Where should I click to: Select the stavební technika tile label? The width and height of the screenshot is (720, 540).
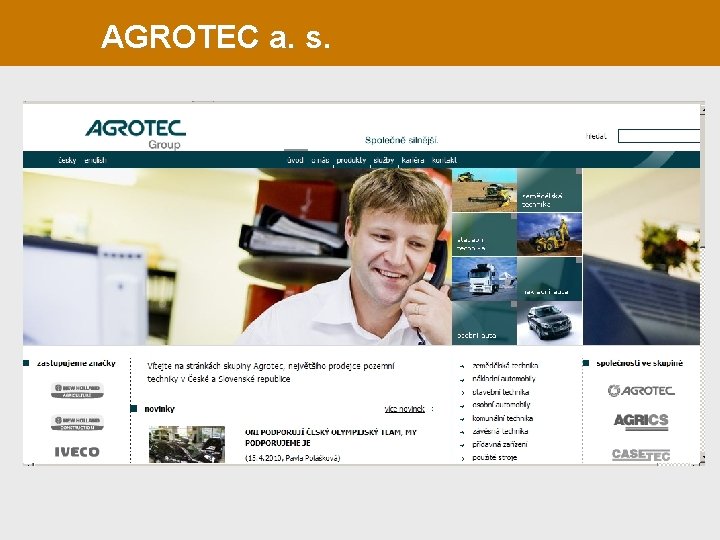pyautogui.click(x=472, y=244)
